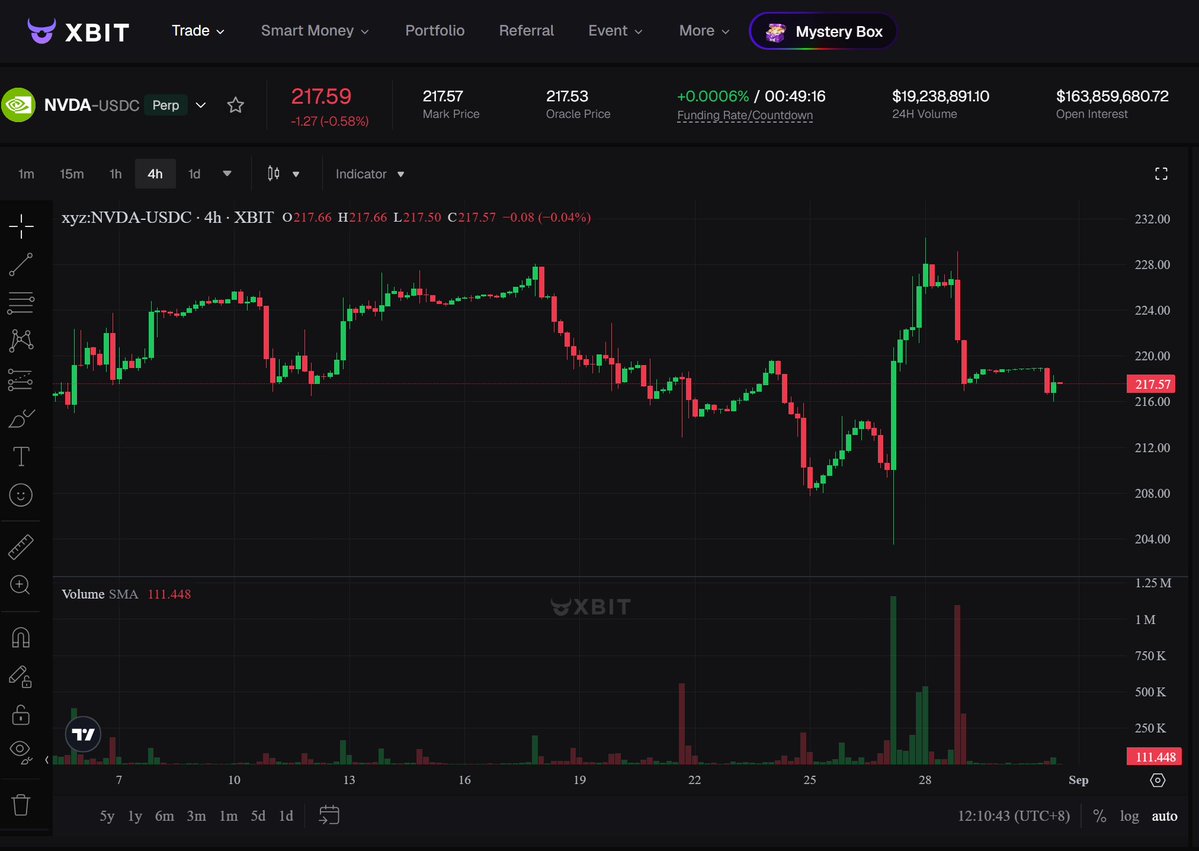
Task: Toggle stay in drawing mode pencil-lock
Action: [21, 677]
